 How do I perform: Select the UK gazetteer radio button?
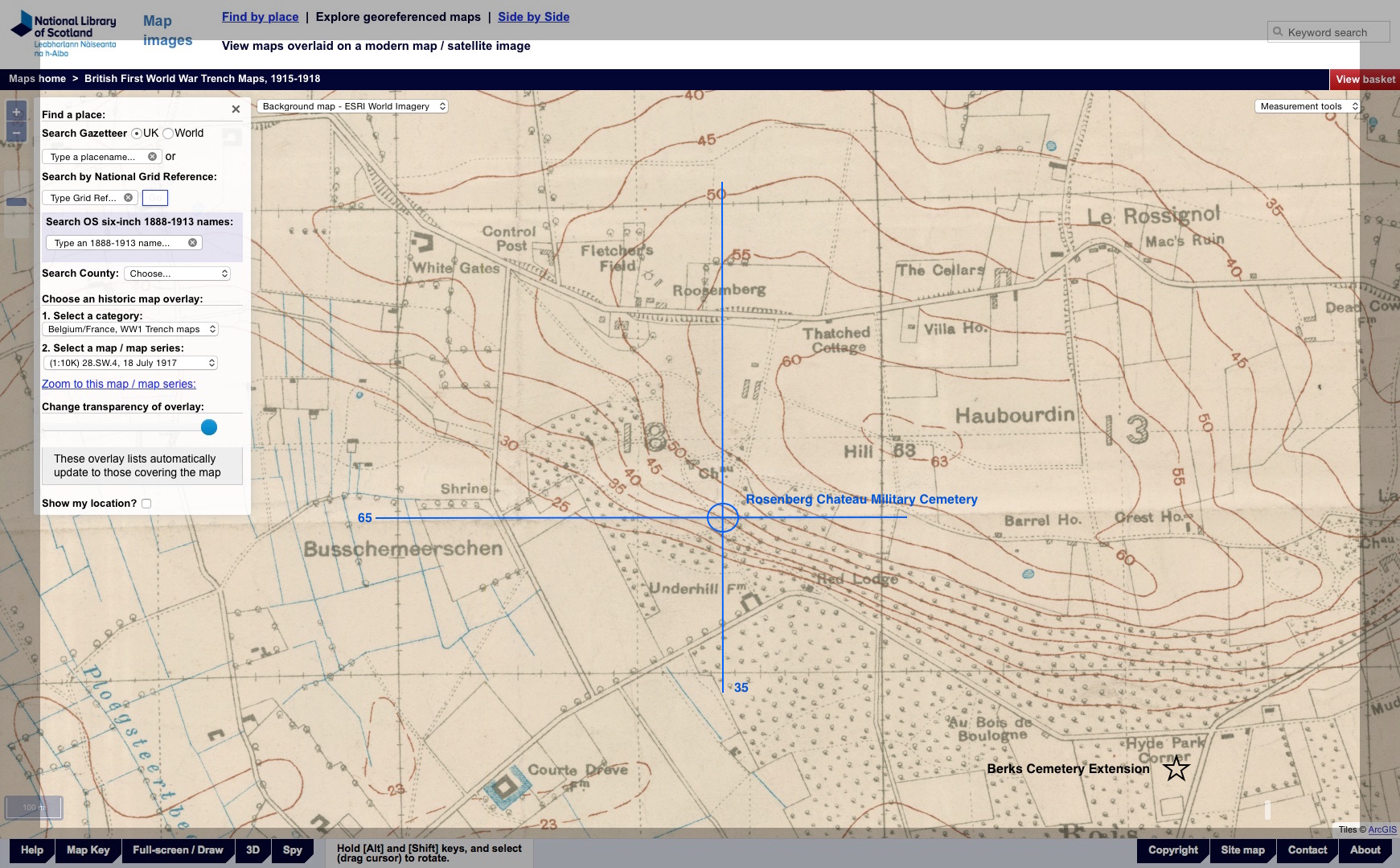click(137, 134)
